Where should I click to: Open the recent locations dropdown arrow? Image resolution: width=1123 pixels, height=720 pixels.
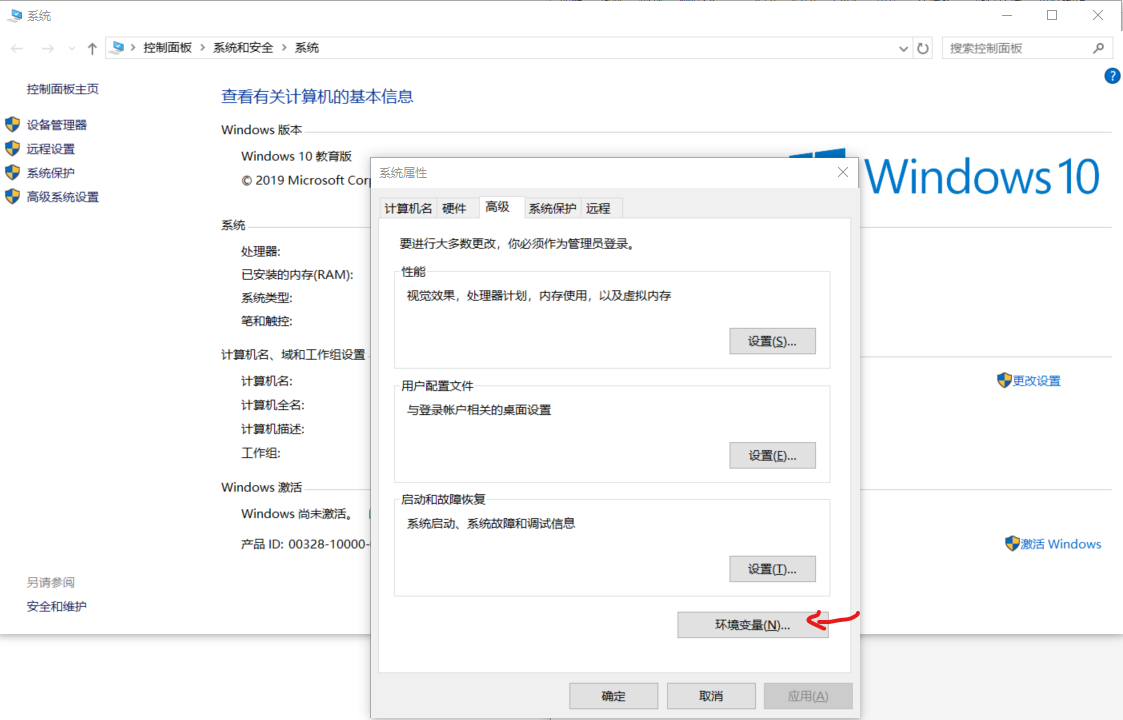click(x=72, y=48)
